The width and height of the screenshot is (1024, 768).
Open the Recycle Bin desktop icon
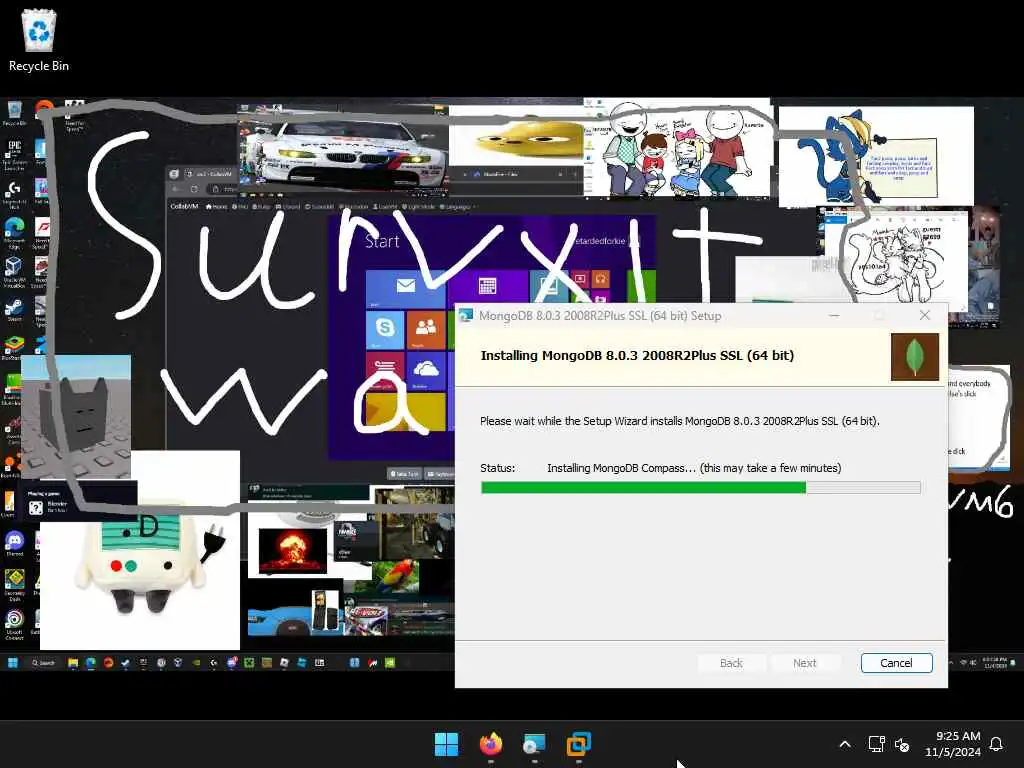pyautogui.click(x=39, y=40)
